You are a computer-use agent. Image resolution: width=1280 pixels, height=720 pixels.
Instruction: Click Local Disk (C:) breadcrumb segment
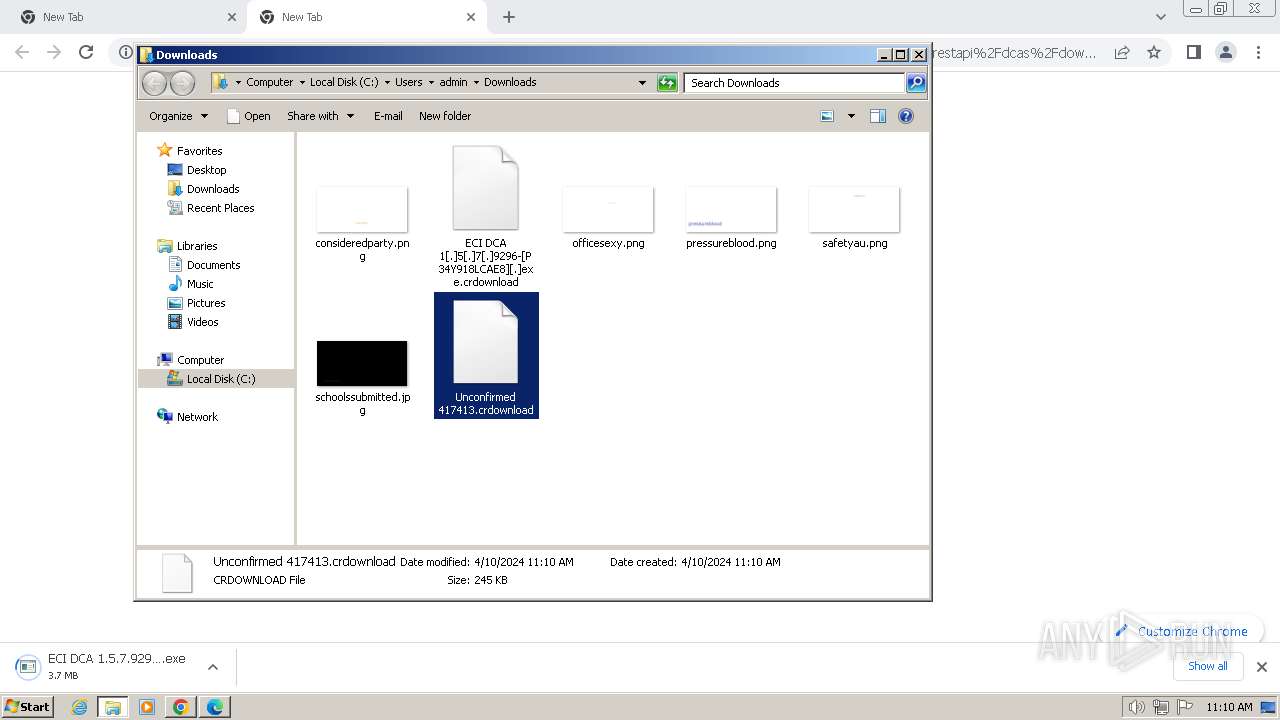pyautogui.click(x=344, y=83)
